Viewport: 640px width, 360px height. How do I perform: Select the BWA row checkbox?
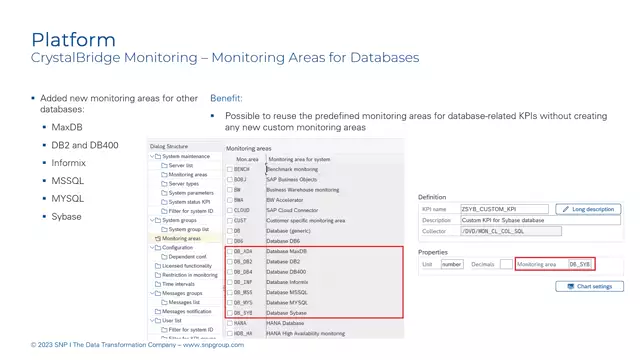[x=230, y=200]
